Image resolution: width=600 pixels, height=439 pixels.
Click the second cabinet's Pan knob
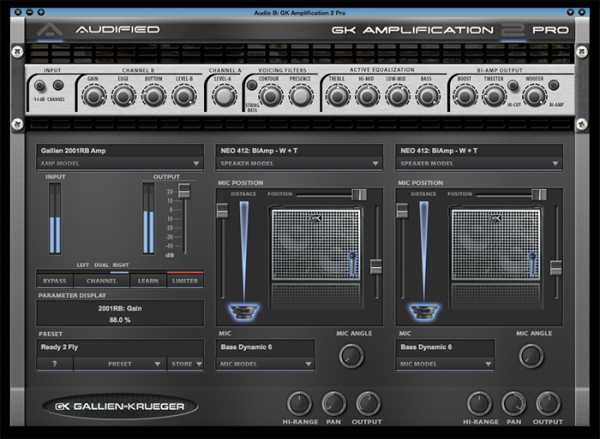click(x=514, y=403)
